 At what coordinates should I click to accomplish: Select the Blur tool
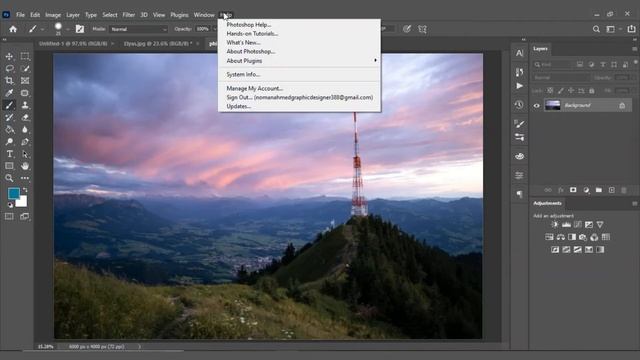[x=25, y=129]
